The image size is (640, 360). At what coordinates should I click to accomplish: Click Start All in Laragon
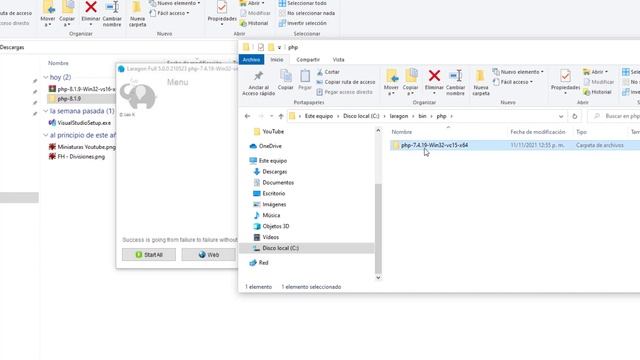coord(149,255)
